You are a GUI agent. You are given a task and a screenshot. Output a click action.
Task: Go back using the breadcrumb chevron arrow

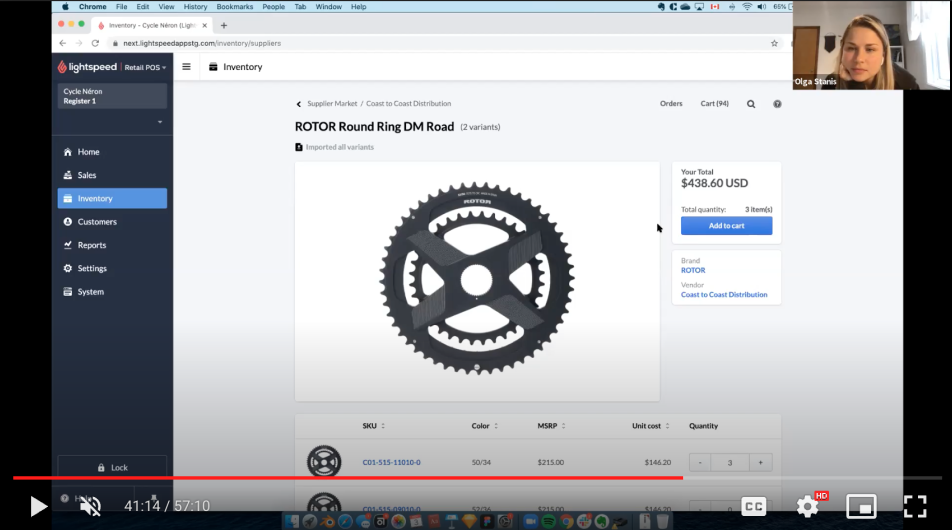tap(299, 104)
